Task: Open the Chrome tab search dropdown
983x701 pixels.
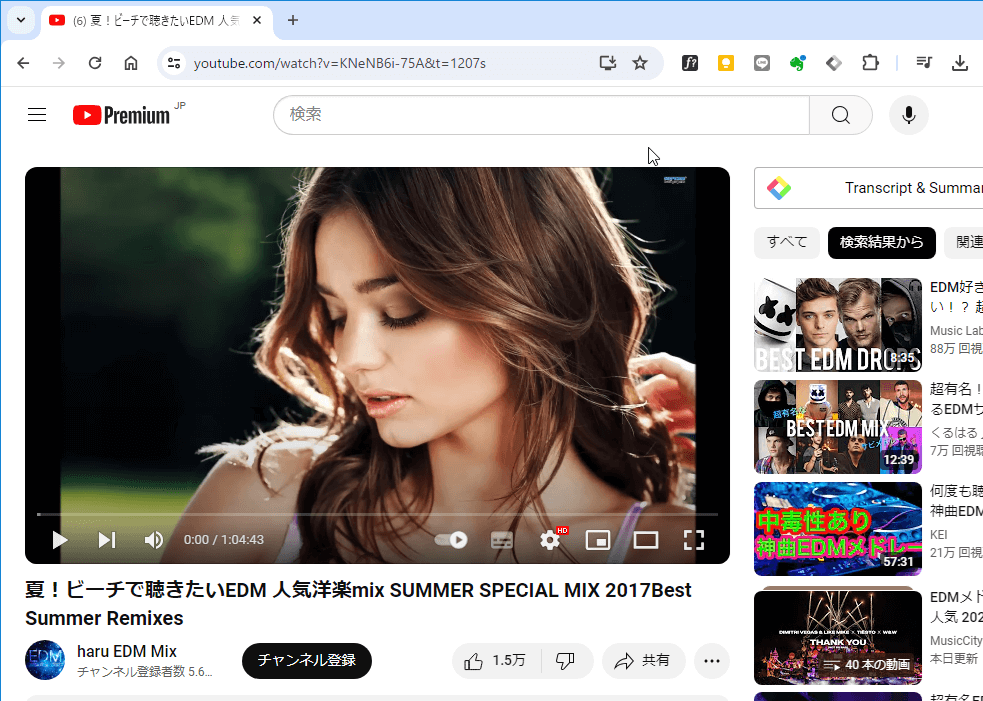Action: [x=20, y=20]
